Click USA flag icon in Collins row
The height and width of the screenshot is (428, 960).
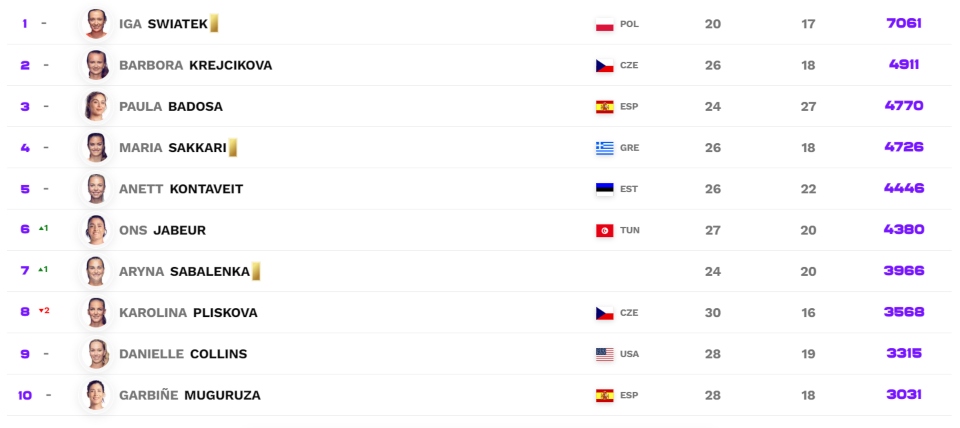[604, 354]
